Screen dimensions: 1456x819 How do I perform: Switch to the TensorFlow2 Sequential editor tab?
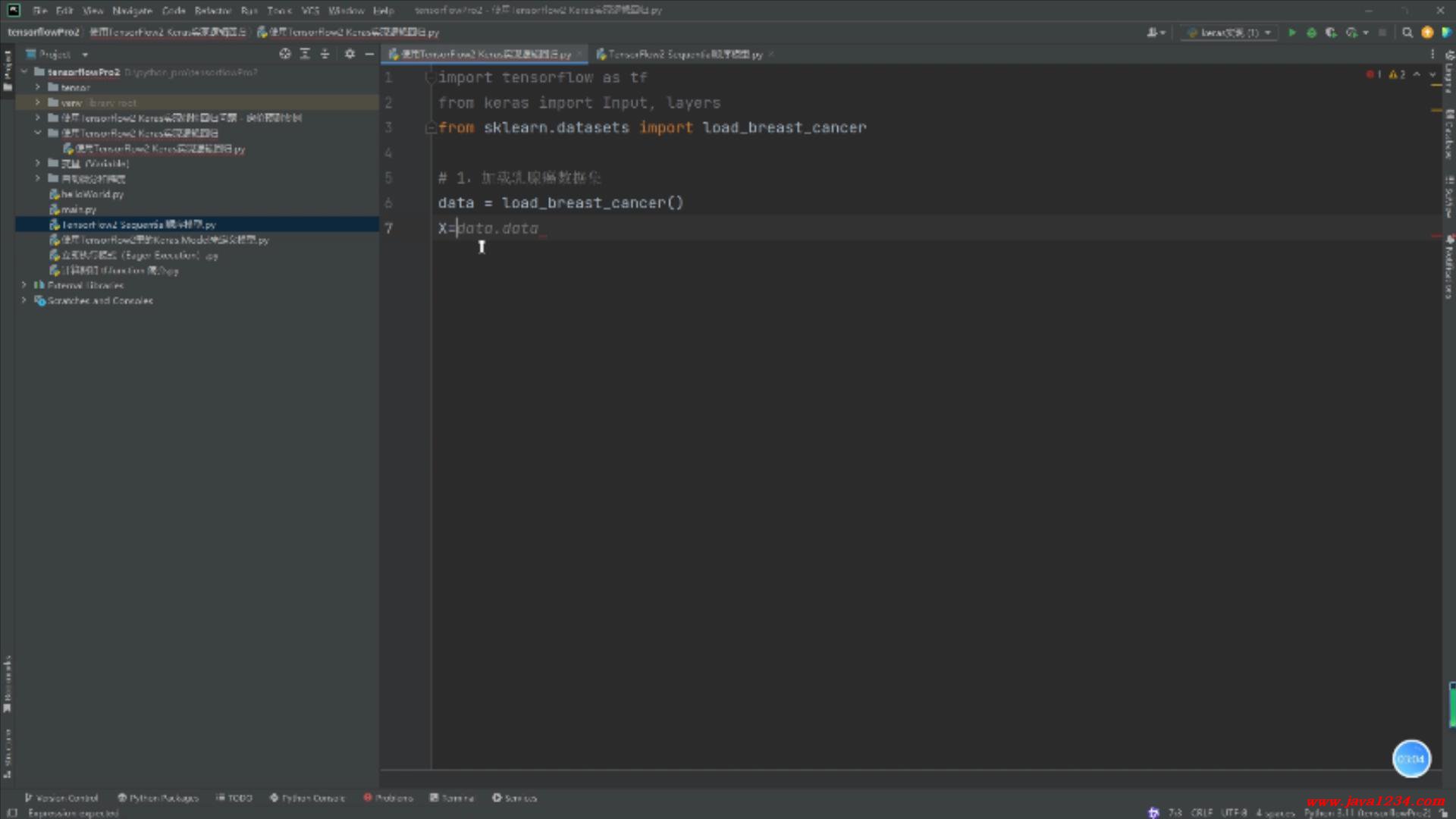coord(679,55)
